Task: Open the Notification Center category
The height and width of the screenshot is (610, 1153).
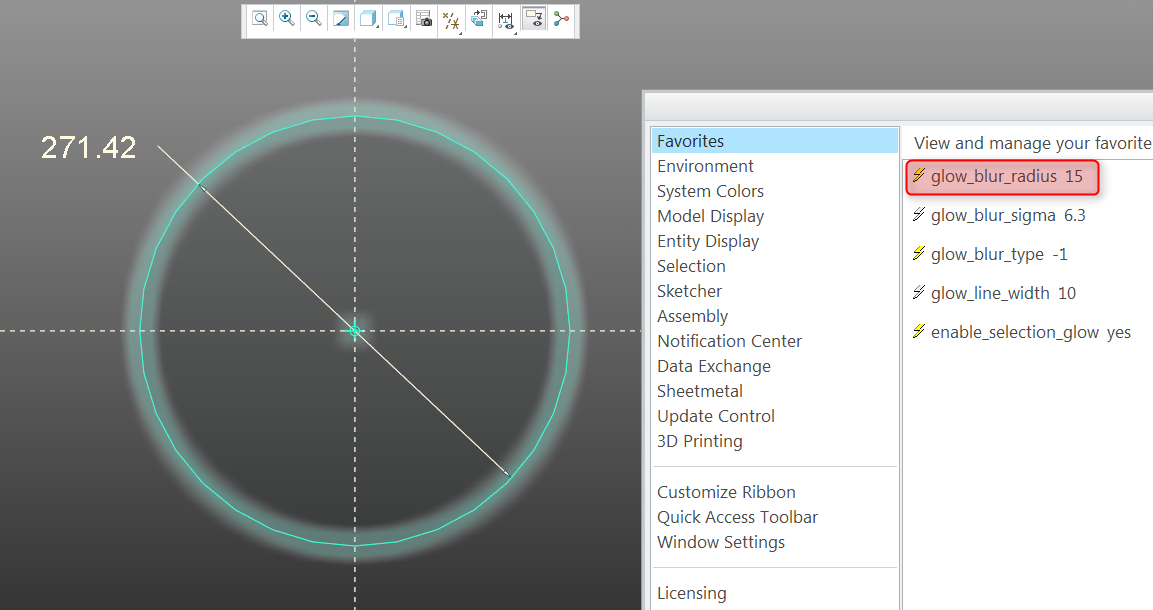Action: tap(729, 341)
